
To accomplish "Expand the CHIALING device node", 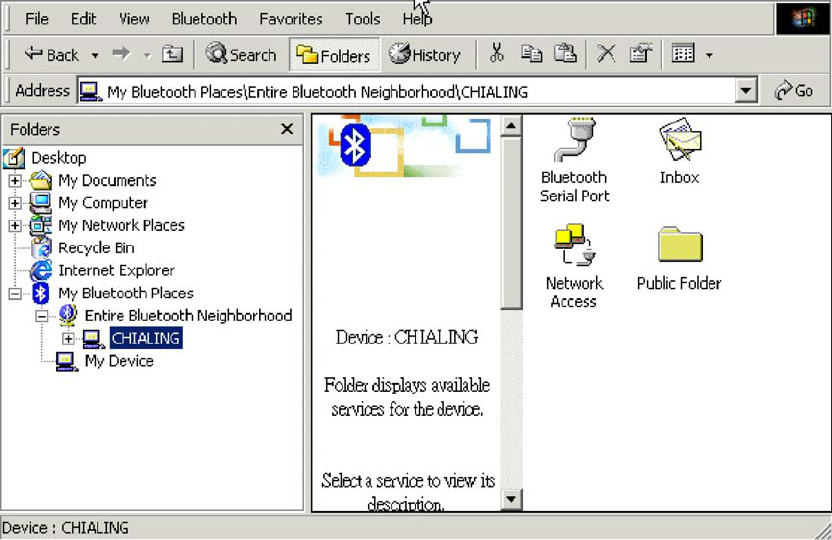I will point(68,338).
